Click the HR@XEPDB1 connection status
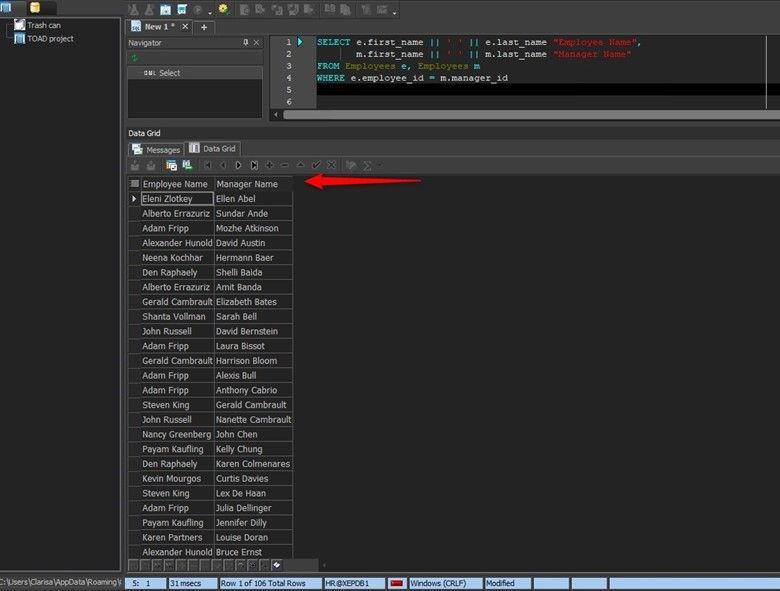The width and height of the screenshot is (780, 591). pos(354,583)
